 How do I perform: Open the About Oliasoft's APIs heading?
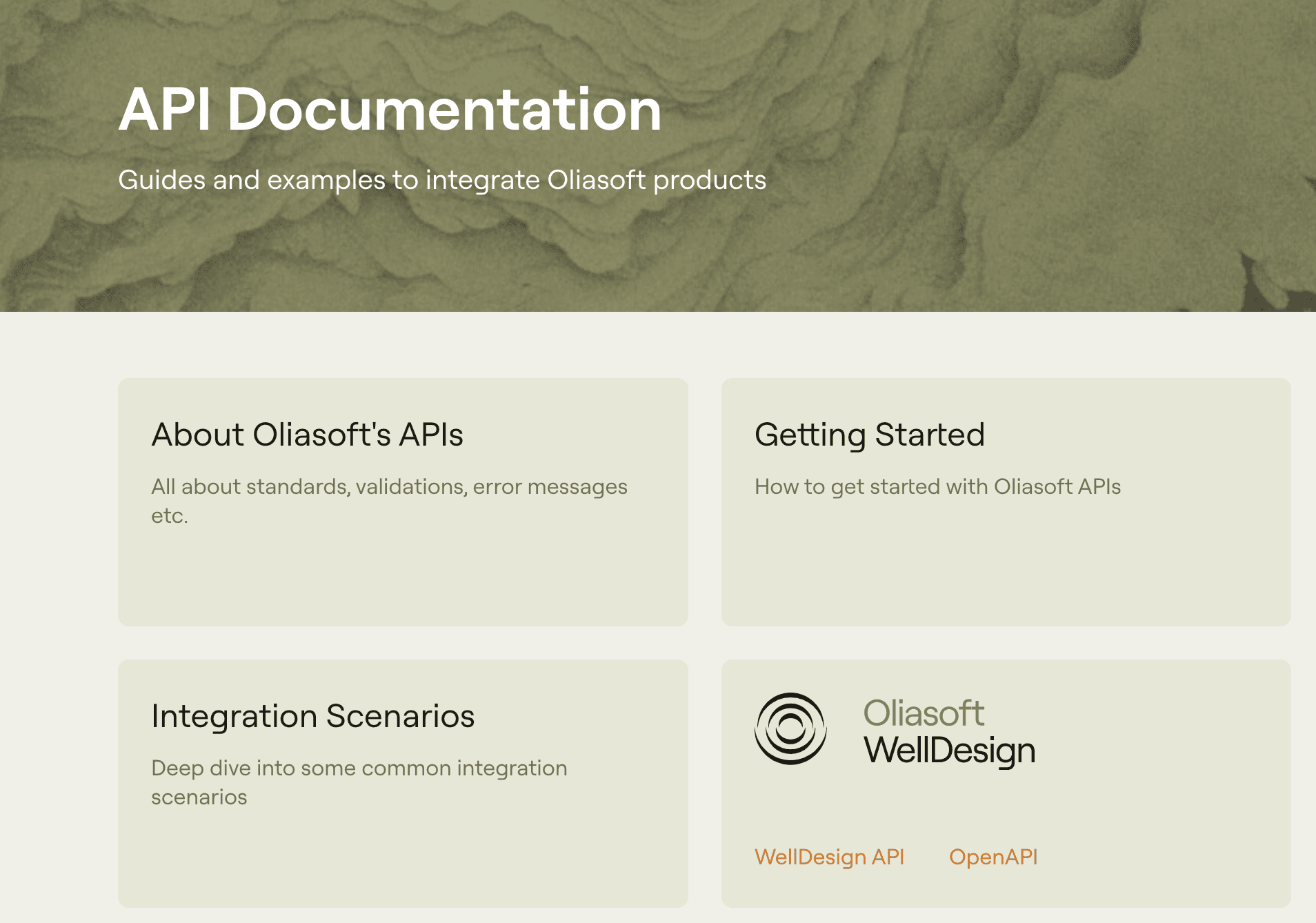[x=307, y=435]
